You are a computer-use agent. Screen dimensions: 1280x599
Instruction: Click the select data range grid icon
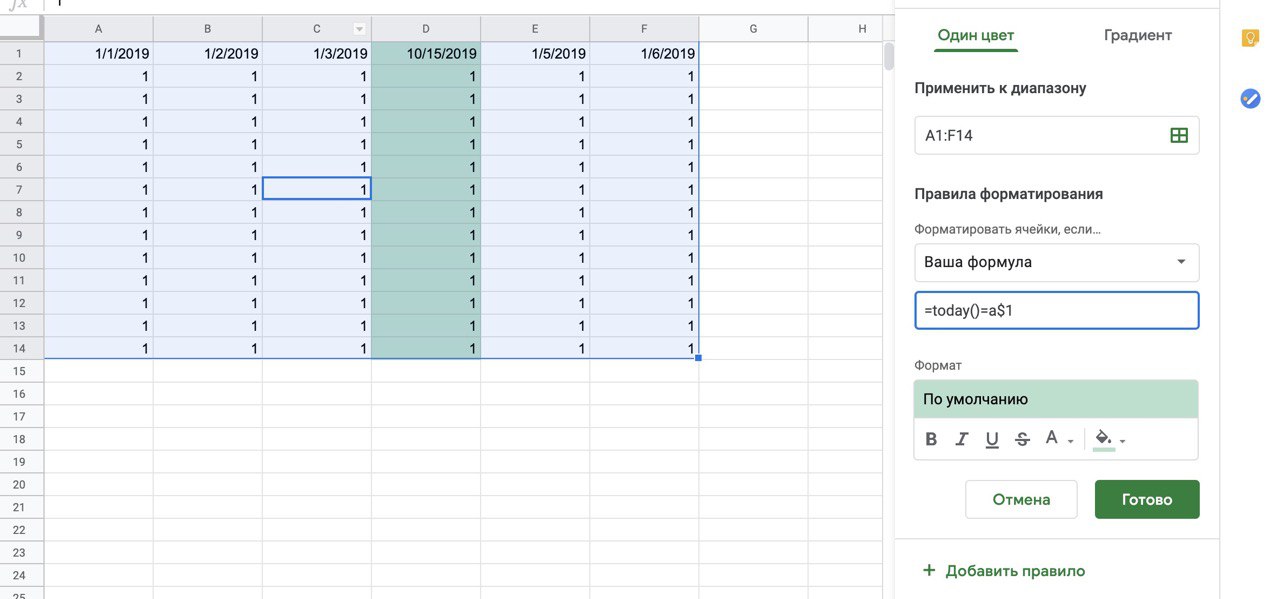(x=1179, y=135)
